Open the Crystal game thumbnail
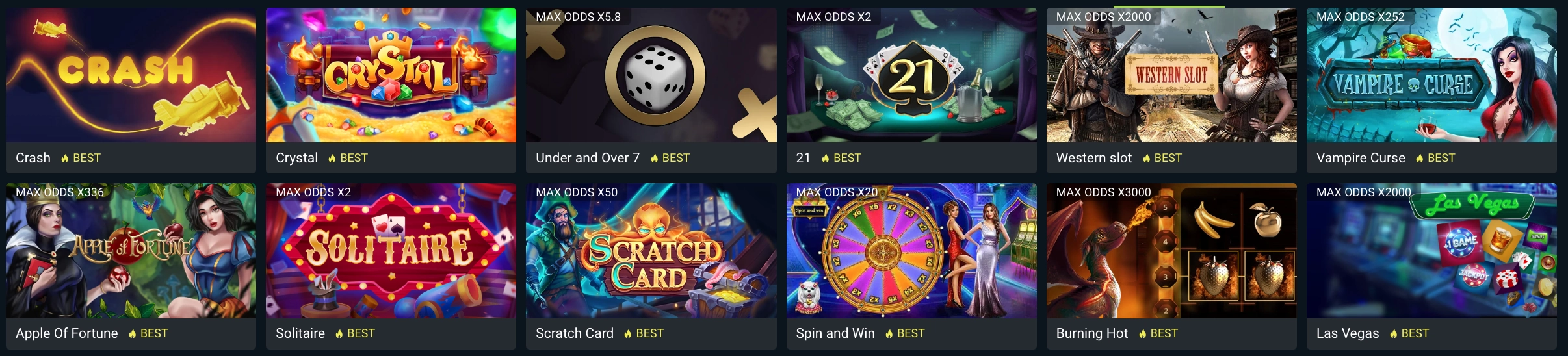The width and height of the screenshot is (1568, 356). click(391, 75)
